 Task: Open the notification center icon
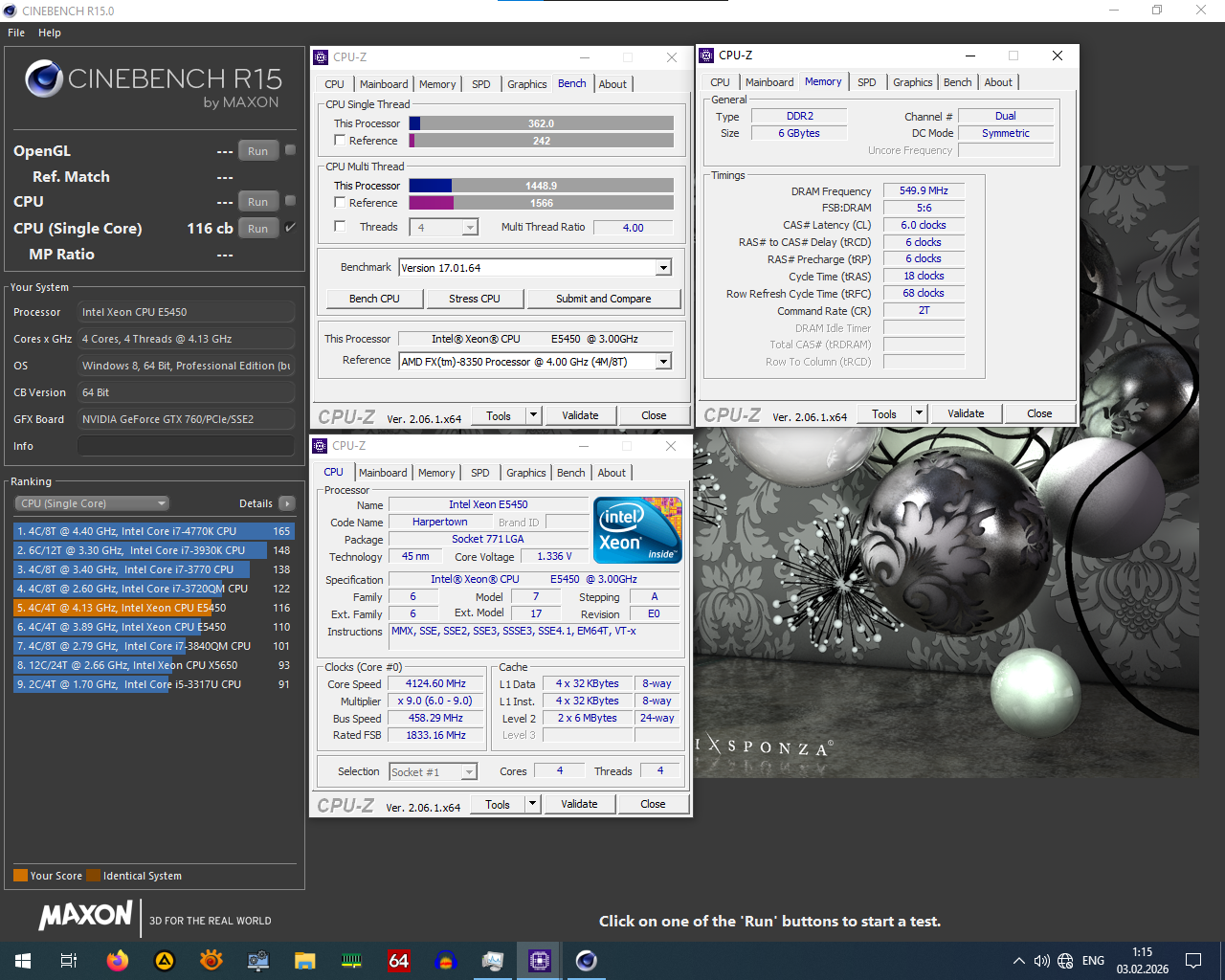(1193, 961)
